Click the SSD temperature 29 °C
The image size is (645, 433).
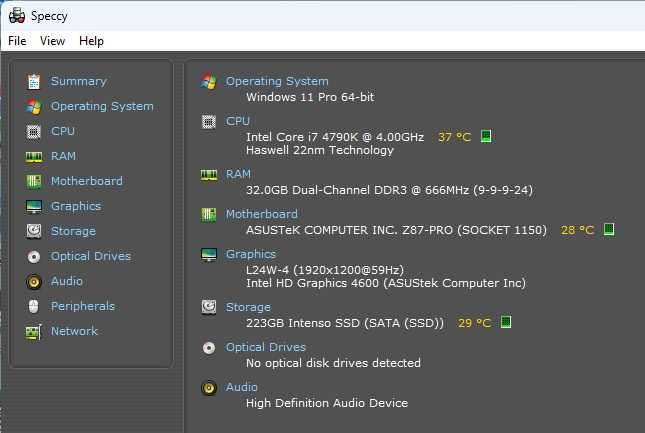[474, 323]
